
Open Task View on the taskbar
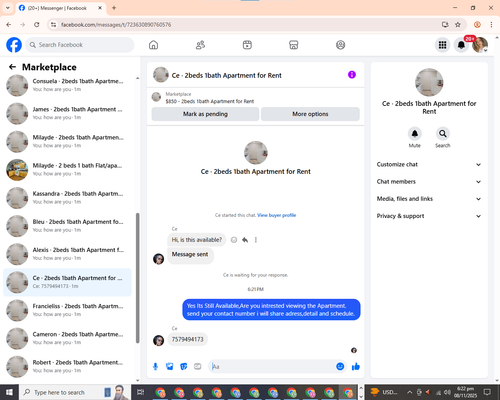click(x=141, y=392)
